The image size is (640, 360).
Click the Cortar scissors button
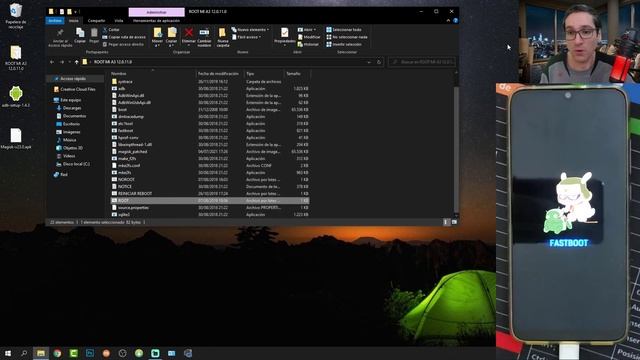(x=111, y=30)
